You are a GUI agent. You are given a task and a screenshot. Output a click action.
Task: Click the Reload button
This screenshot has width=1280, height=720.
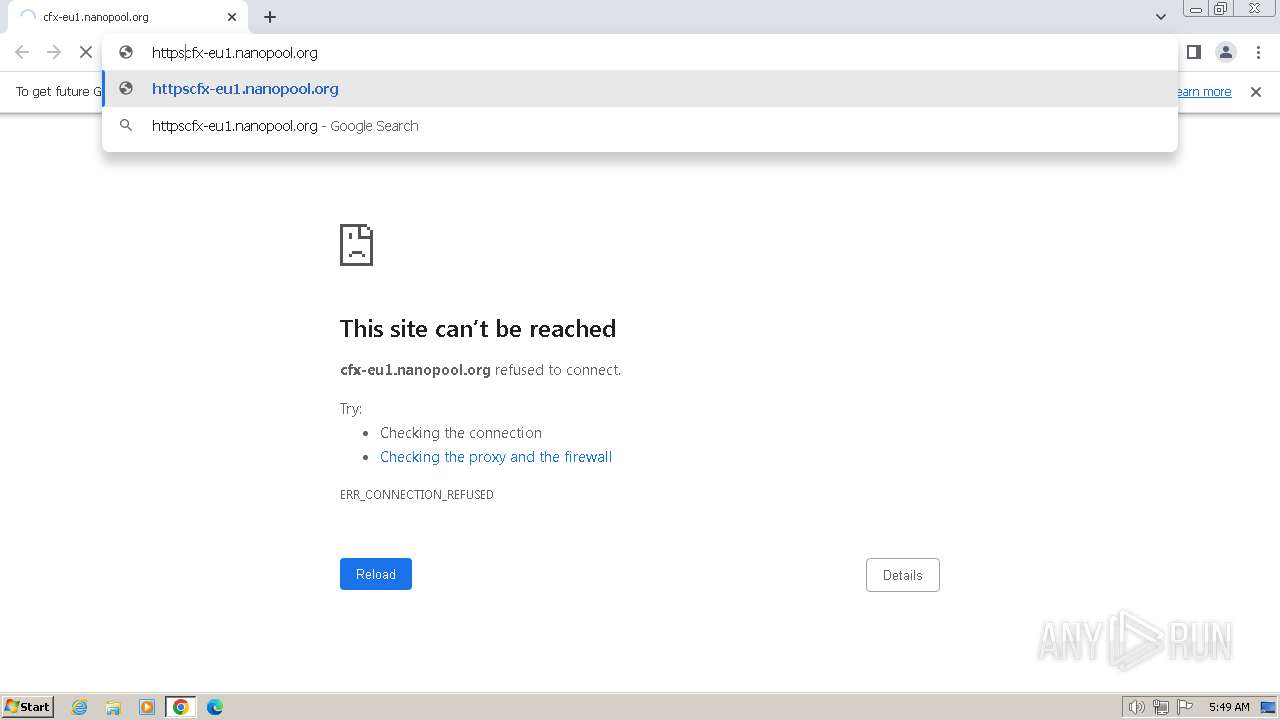(x=376, y=574)
